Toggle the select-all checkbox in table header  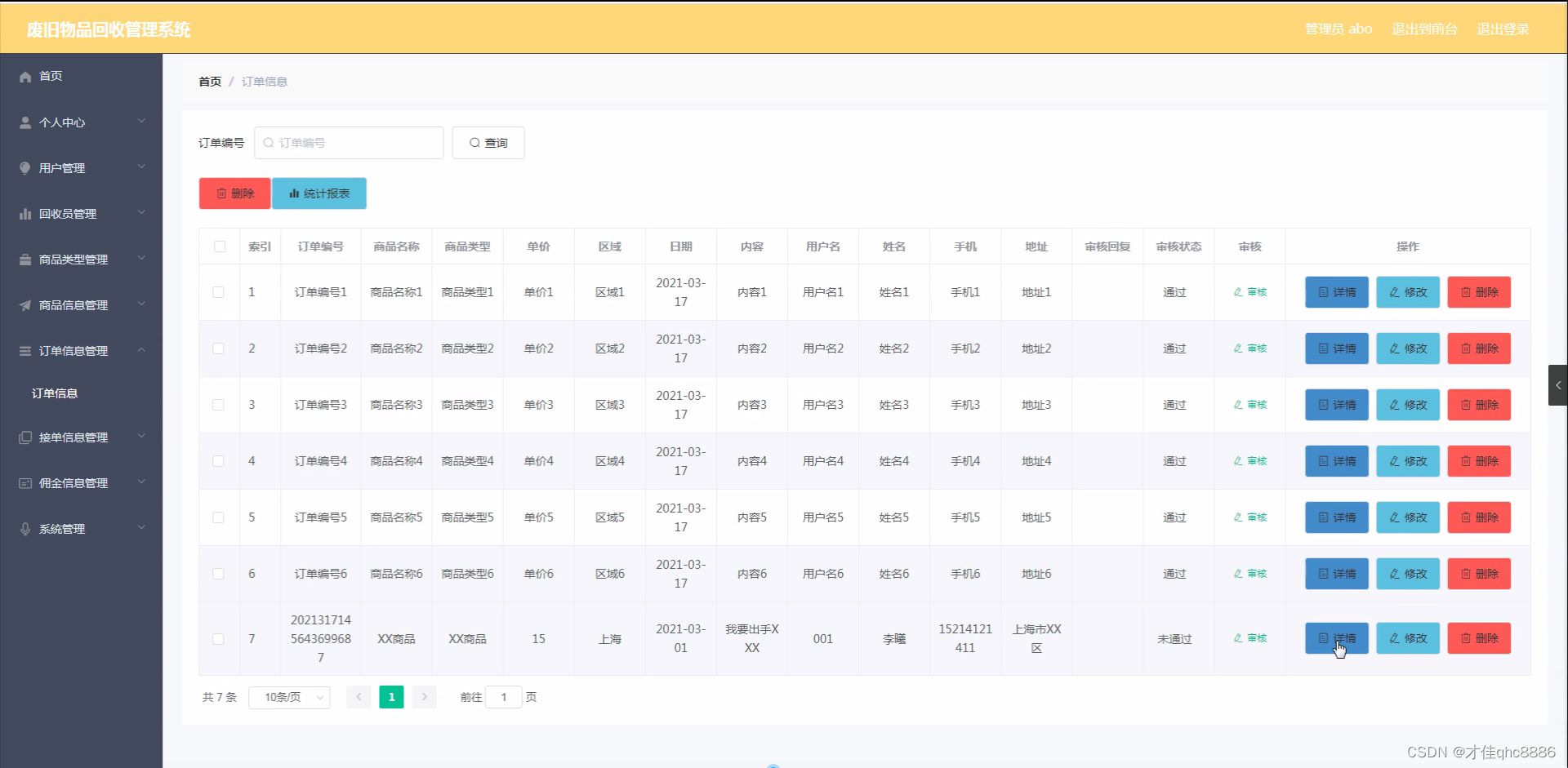tap(220, 246)
